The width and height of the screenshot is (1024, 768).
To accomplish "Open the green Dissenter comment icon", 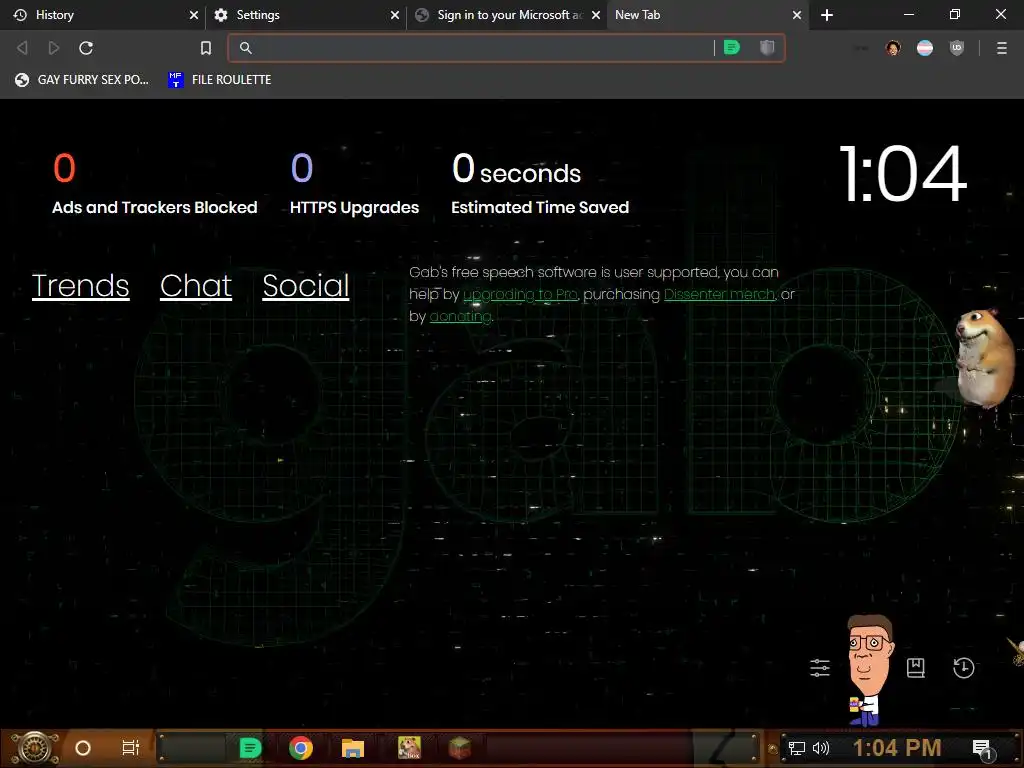I will [732, 48].
